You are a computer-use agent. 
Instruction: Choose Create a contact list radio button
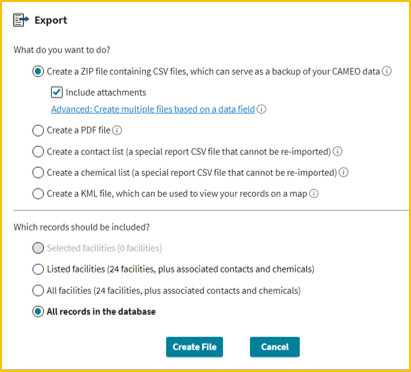click(38, 152)
